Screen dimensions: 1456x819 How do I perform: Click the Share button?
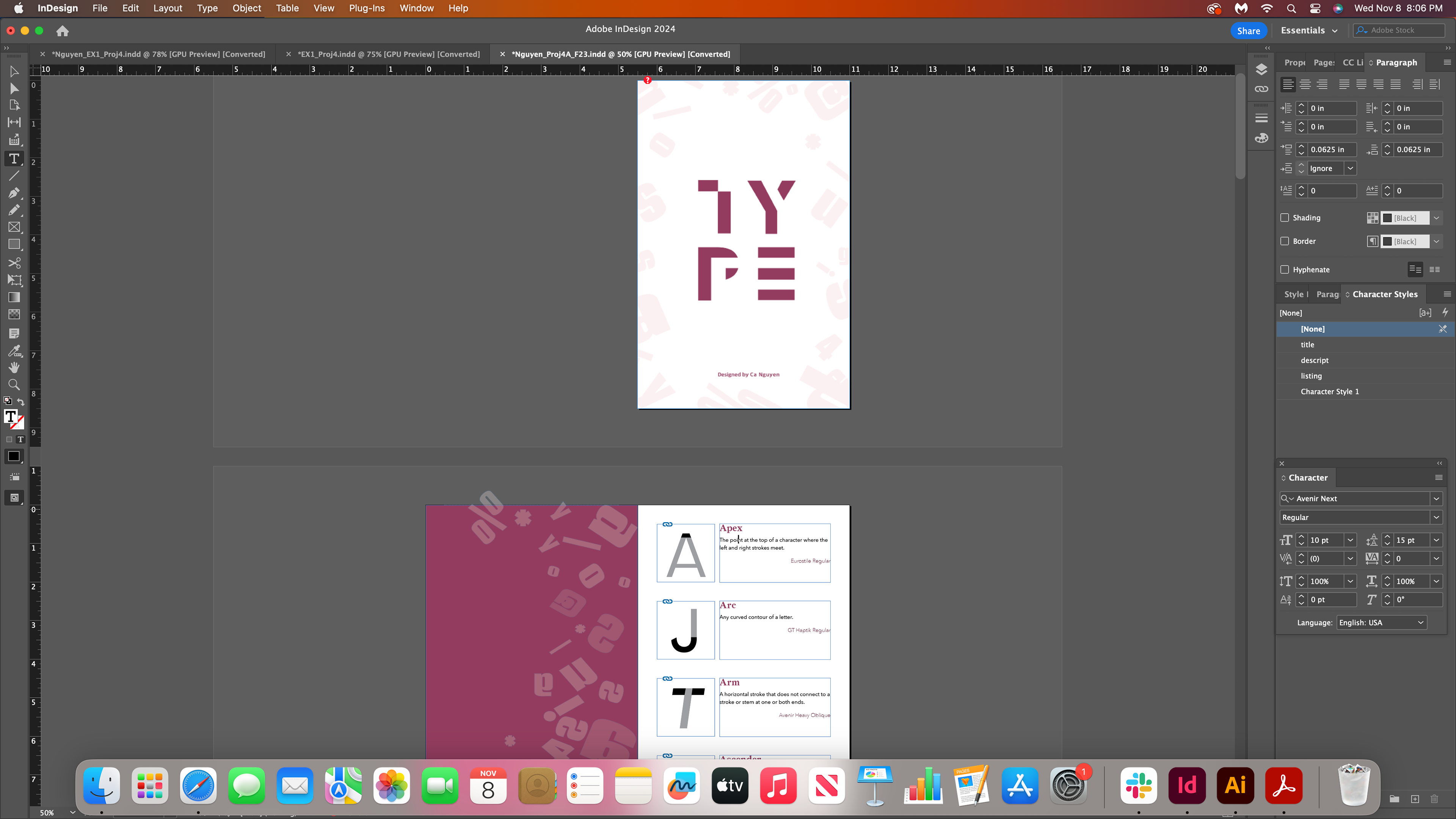1248,30
